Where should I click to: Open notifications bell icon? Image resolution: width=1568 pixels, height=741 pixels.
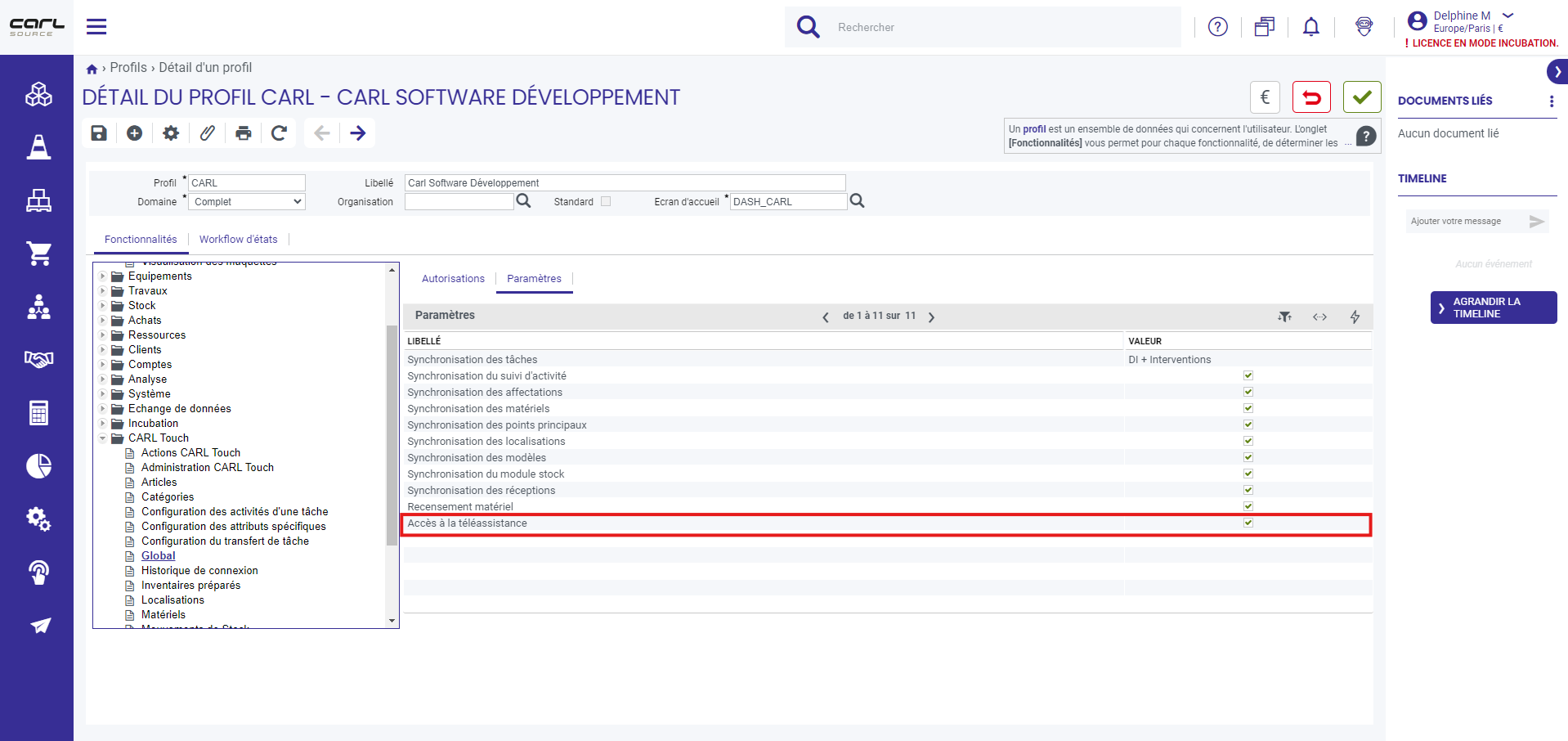tap(1310, 27)
